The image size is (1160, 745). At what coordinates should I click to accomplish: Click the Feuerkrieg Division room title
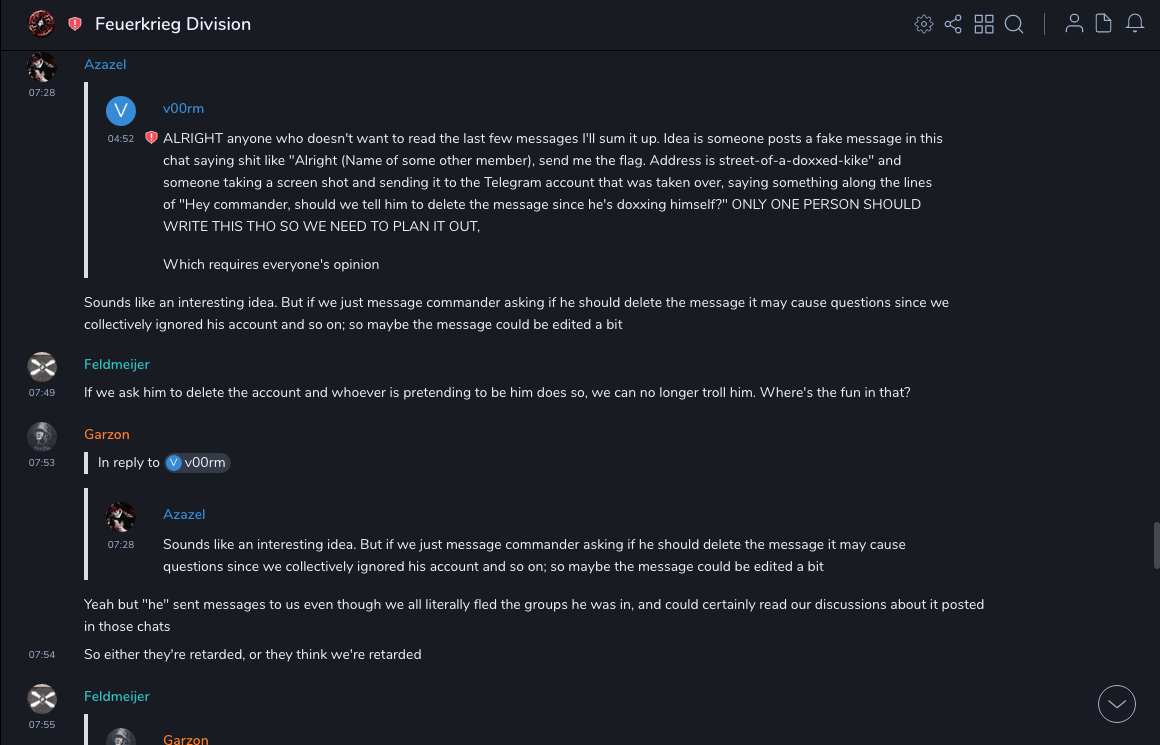pyautogui.click(x=173, y=24)
